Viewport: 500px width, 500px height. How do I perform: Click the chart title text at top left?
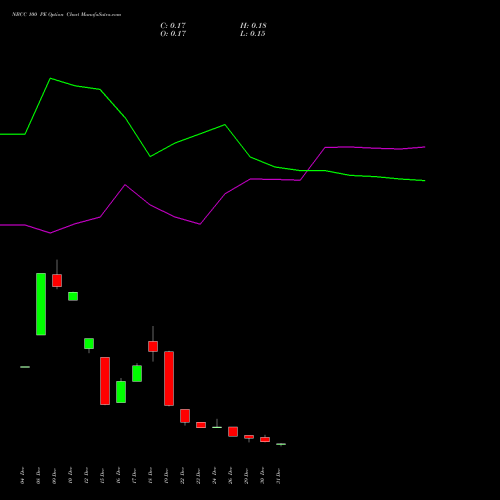point(67,15)
